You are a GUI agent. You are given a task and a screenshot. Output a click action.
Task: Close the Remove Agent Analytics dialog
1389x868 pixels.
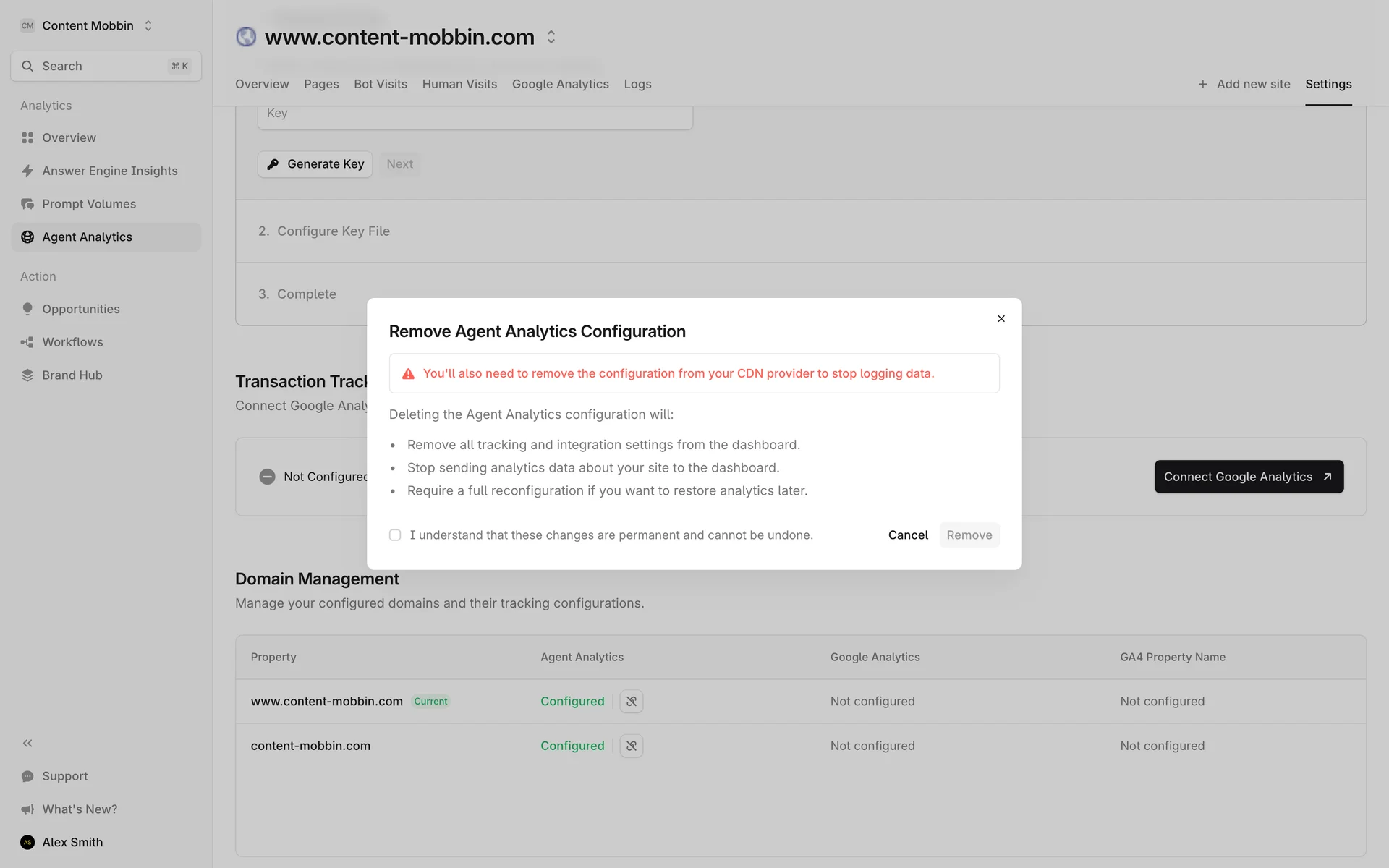(1001, 319)
